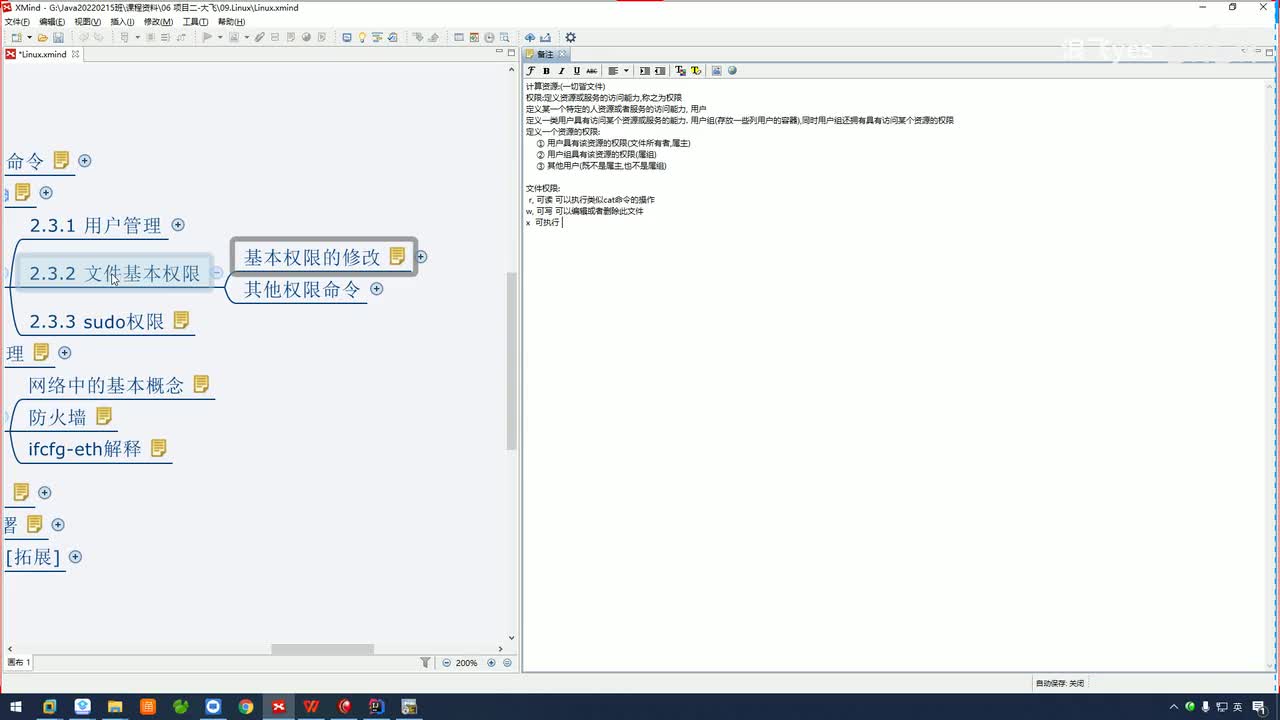Collapse the 2.3.2 文件基本权限 topic

(x=217, y=272)
